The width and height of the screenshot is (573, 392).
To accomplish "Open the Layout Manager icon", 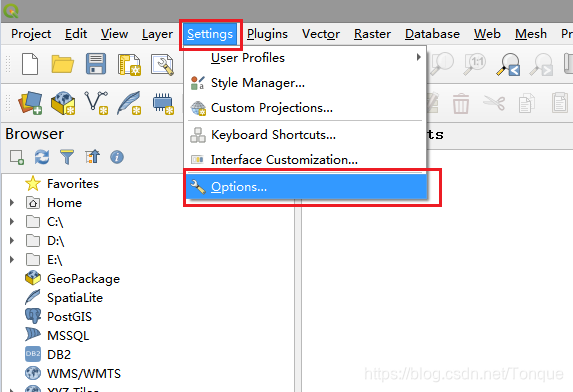I will [x=163, y=65].
